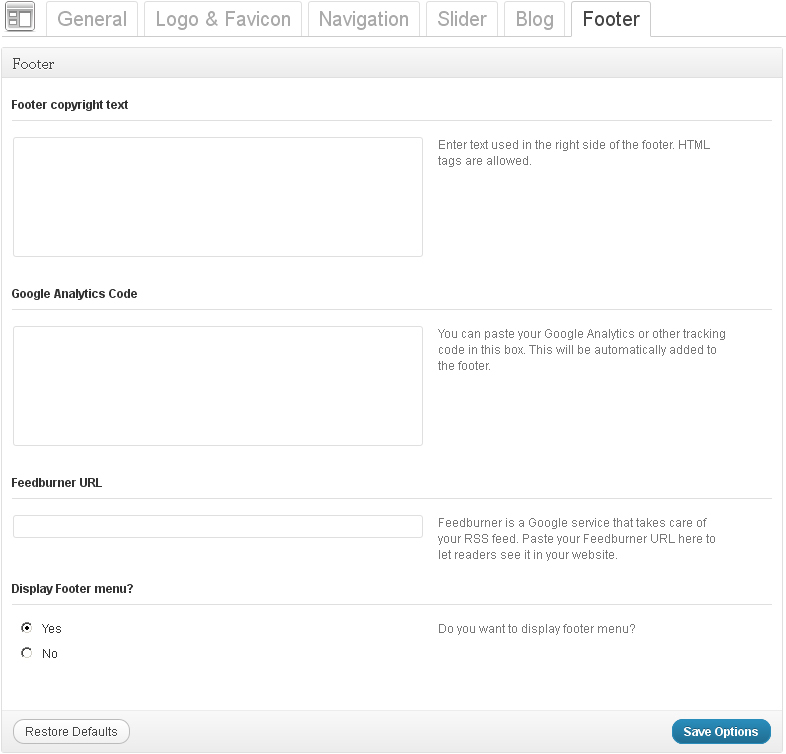
Task: Go to the Navigation tab
Action: click(x=363, y=19)
